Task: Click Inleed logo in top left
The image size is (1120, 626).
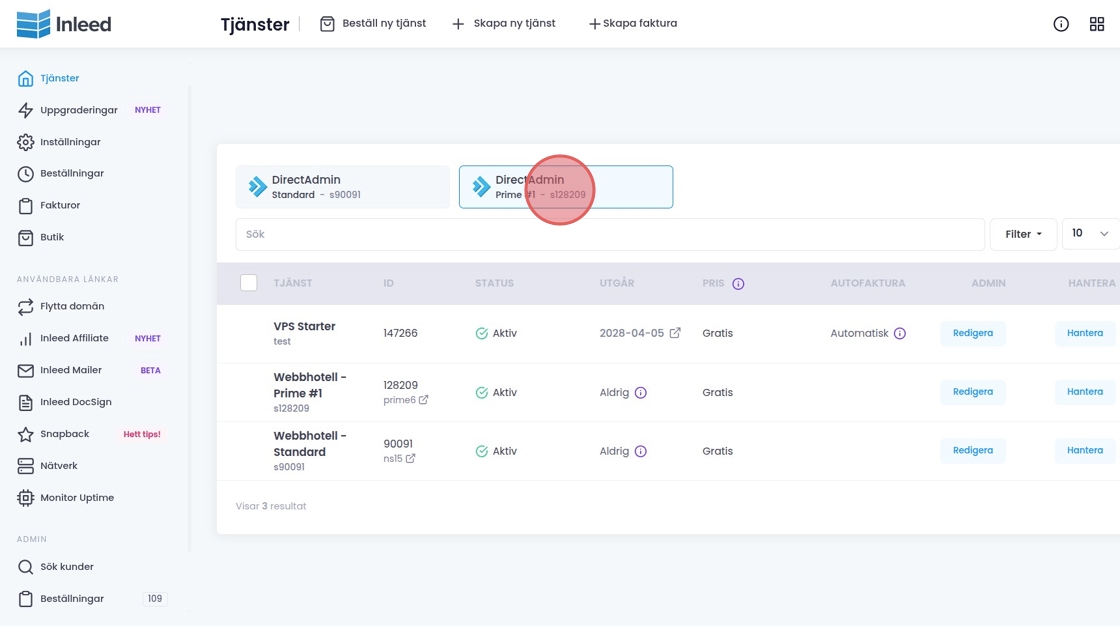Action: click(x=64, y=24)
